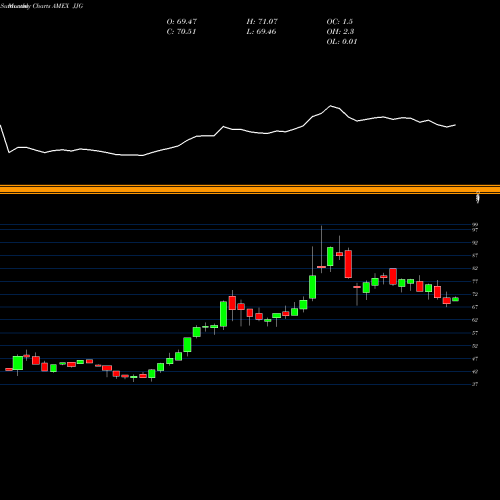Click the 82 price axis label
Viewport: 500px width, 500px height.
pos(475,268)
